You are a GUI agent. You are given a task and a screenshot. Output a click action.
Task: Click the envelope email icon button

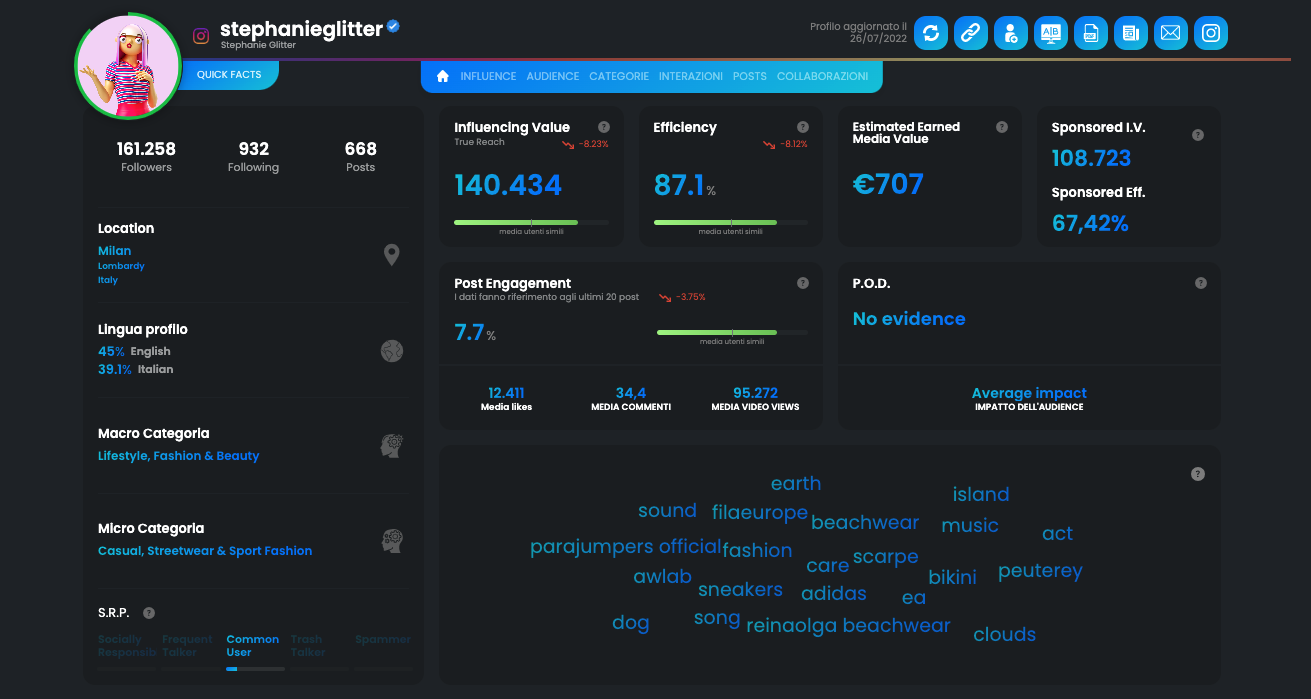(1170, 33)
